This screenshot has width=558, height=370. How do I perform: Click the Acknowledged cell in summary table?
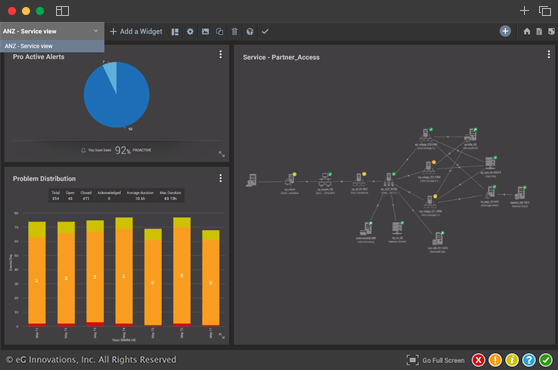(109, 195)
